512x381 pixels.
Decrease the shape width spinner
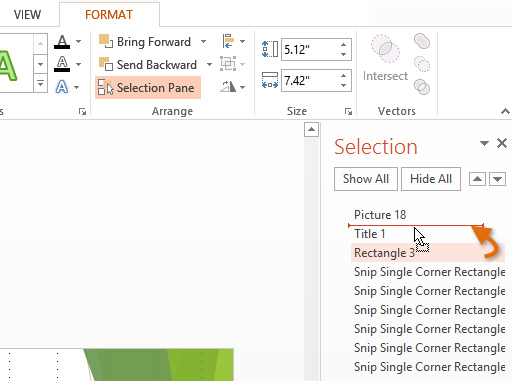pyautogui.click(x=343, y=86)
